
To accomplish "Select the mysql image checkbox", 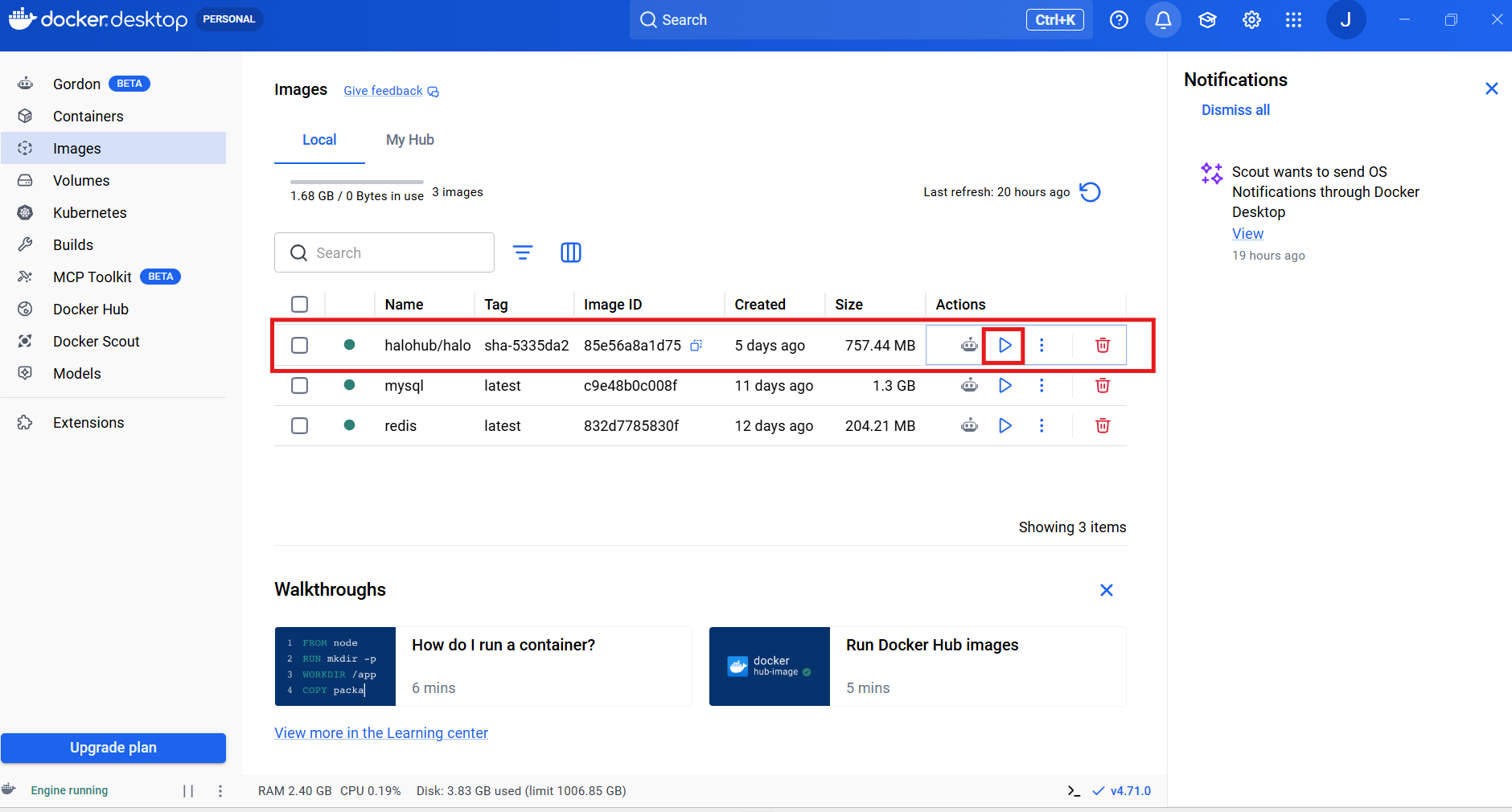I will [x=299, y=385].
